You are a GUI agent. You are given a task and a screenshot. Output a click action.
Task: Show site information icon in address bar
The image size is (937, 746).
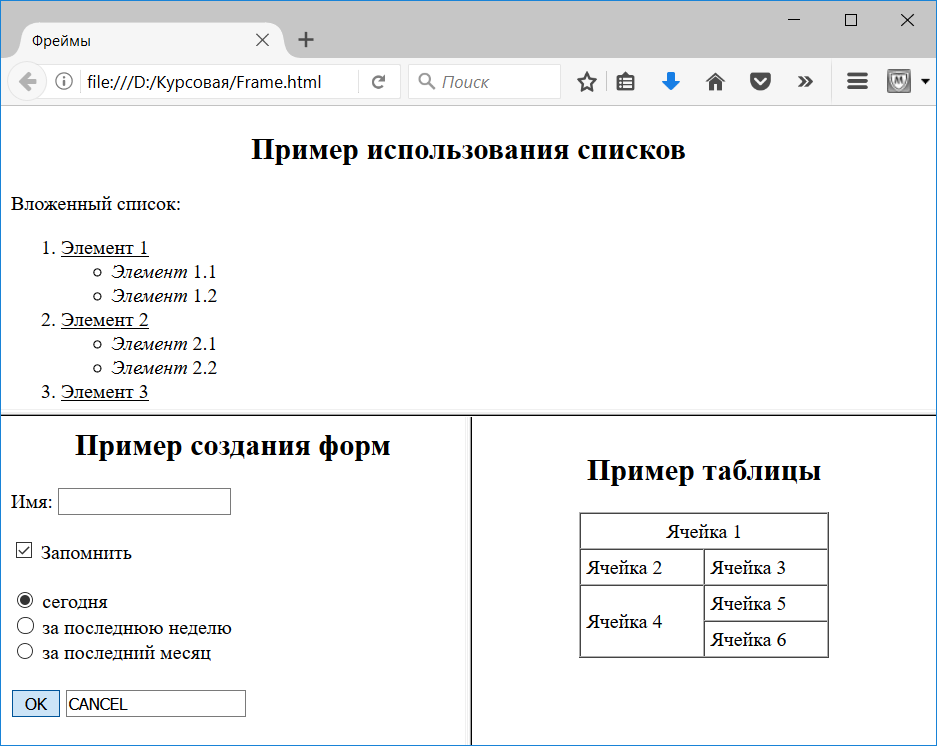click(64, 81)
